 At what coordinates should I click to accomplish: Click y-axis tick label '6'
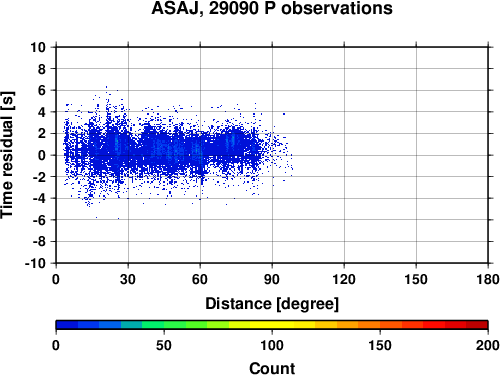[x=42, y=90]
